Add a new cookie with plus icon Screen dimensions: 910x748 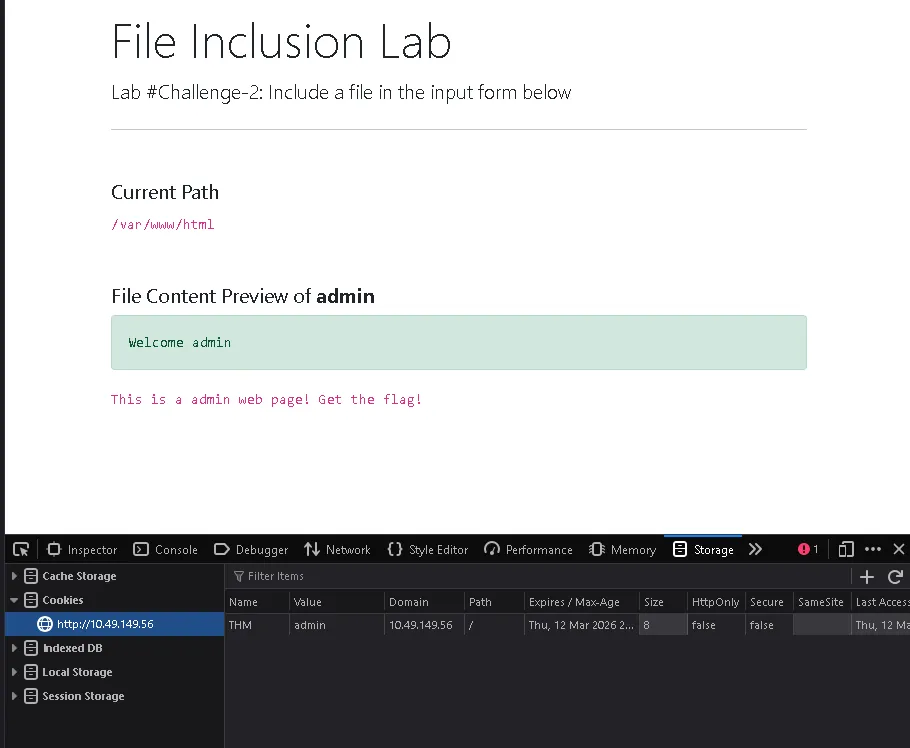pyautogui.click(x=867, y=576)
